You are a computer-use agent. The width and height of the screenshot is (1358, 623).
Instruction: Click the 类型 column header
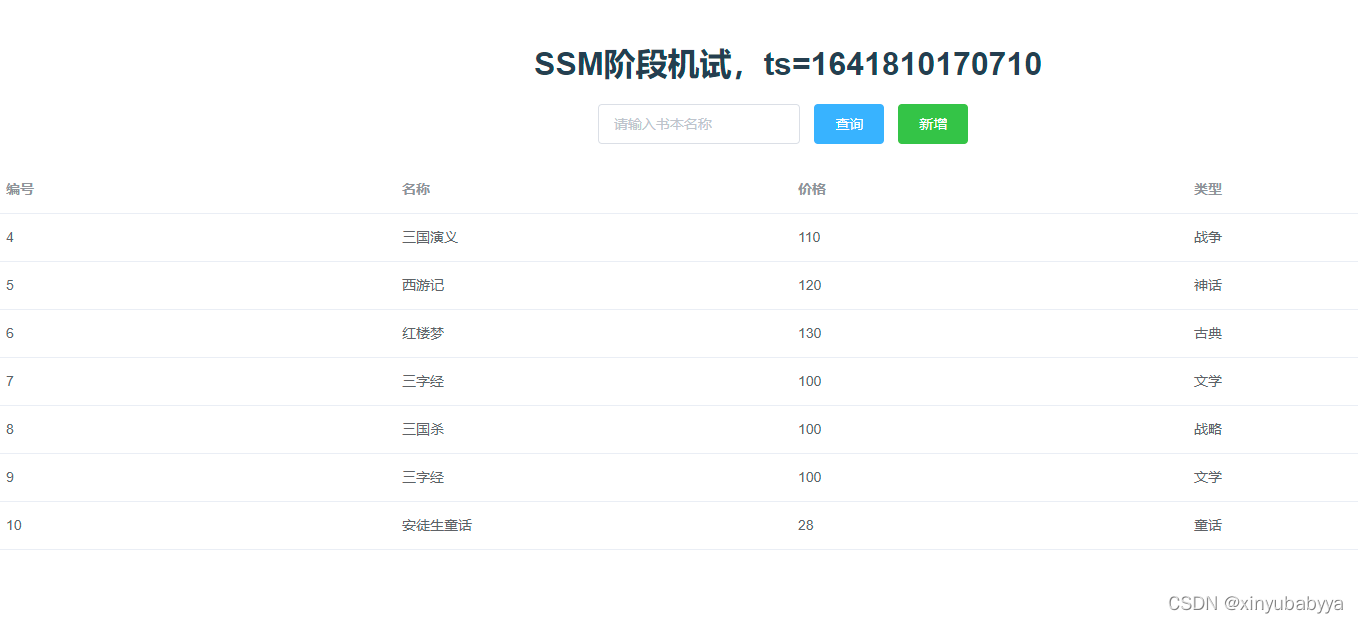pos(1208,189)
